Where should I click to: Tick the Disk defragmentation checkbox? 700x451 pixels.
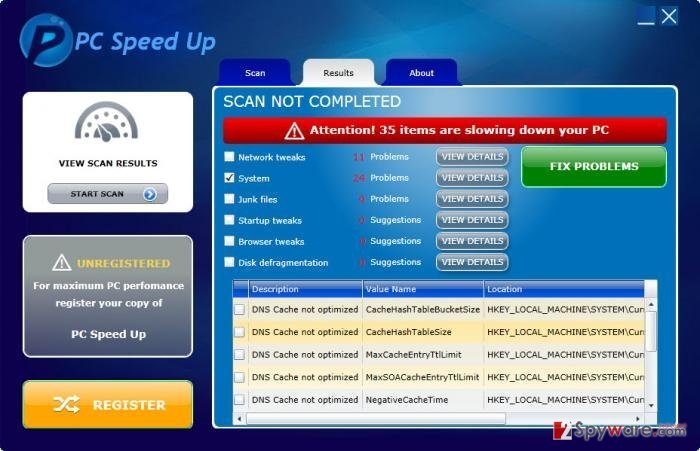[x=229, y=262]
